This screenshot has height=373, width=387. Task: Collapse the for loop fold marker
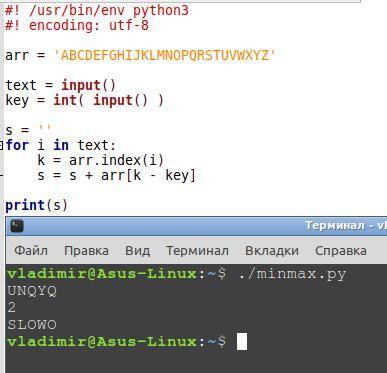point(2,145)
